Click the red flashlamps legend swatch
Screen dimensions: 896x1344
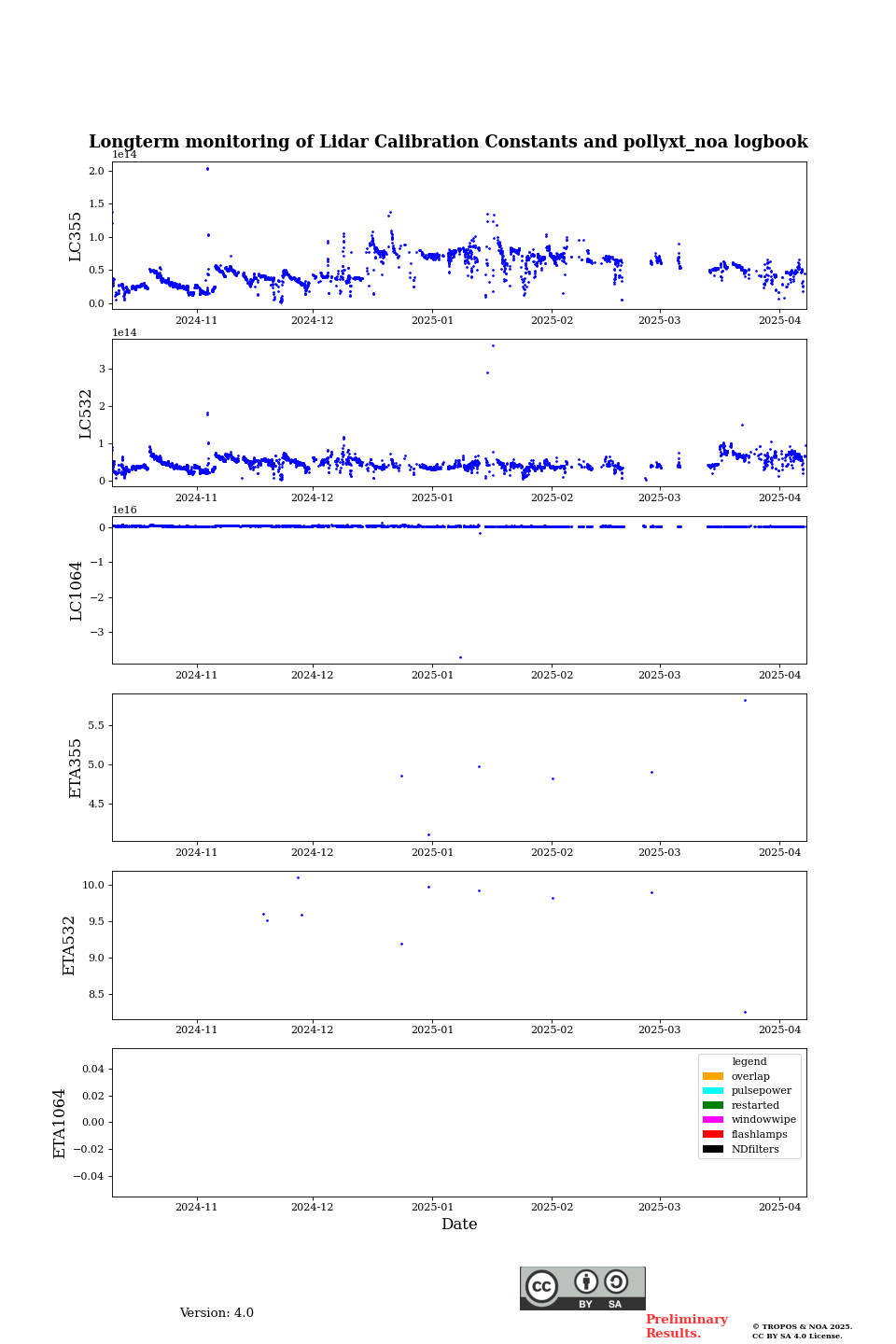pyautogui.click(x=713, y=1135)
